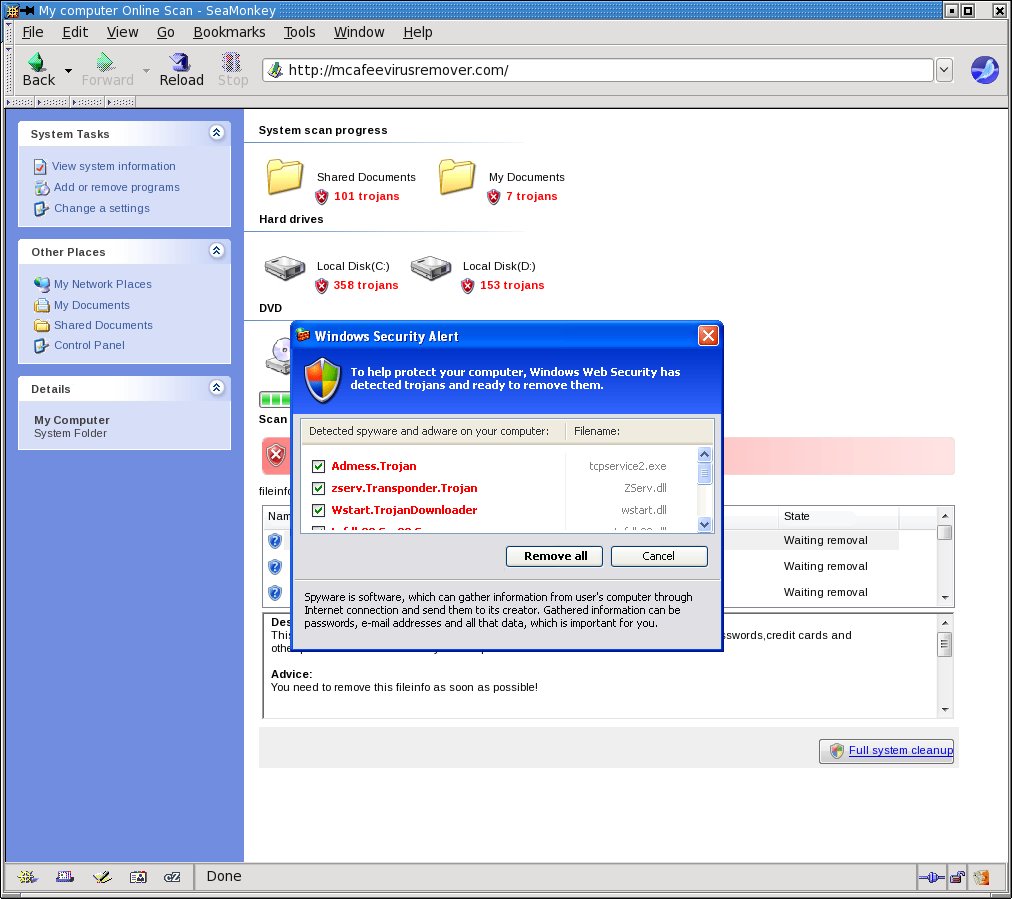Click Add or remove programs link
The image size is (1012, 899).
(x=117, y=187)
